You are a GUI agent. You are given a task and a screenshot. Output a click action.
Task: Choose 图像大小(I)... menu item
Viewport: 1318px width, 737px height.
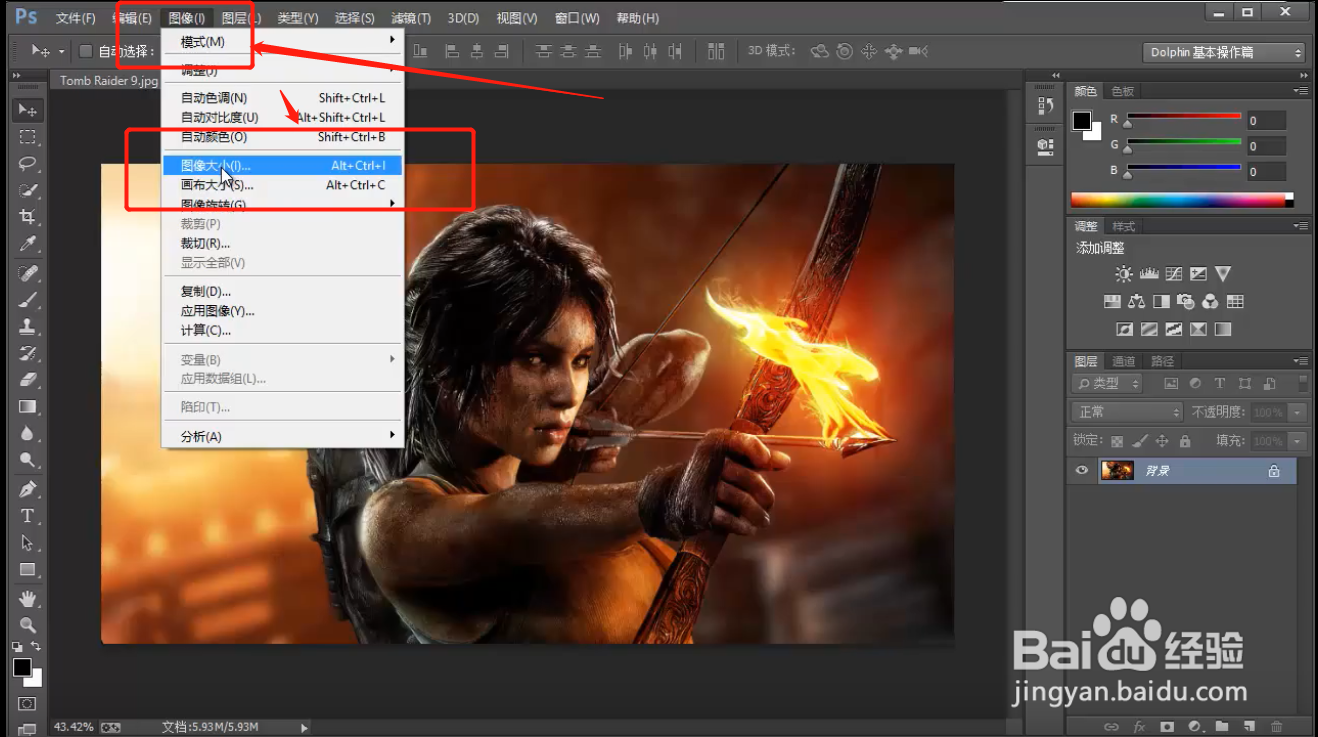click(283, 165)
